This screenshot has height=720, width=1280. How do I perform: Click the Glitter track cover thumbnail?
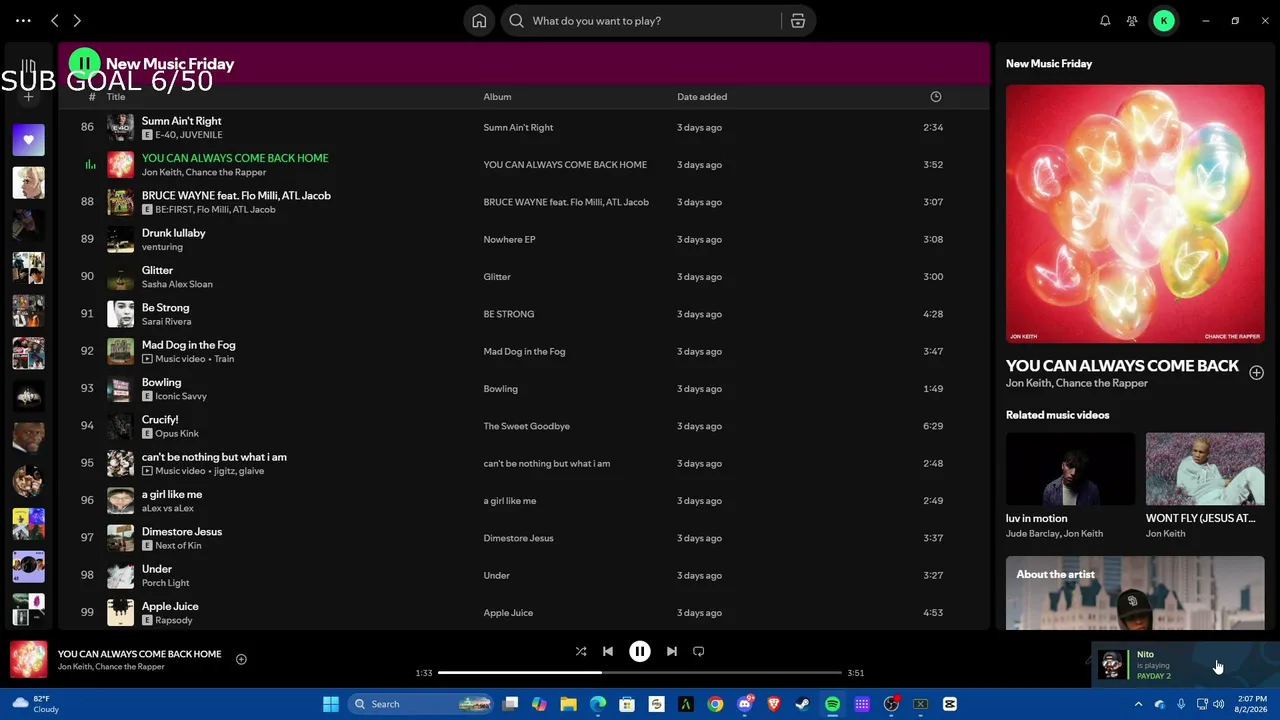click(120, 277)
